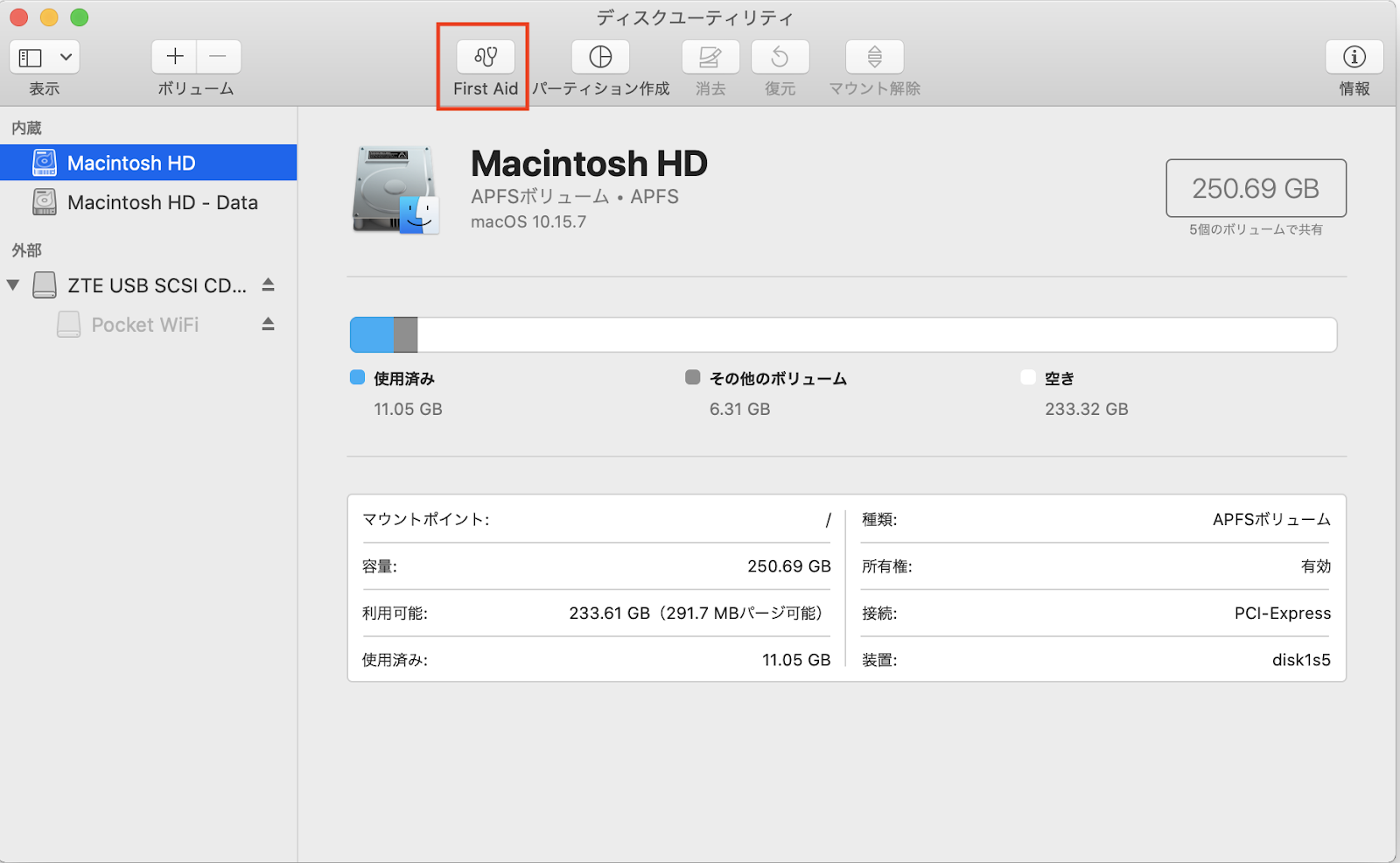The image size is (1400, 863).
Task: Click the 内蔵 sidebar section header
Action: (x=27, y=128)
